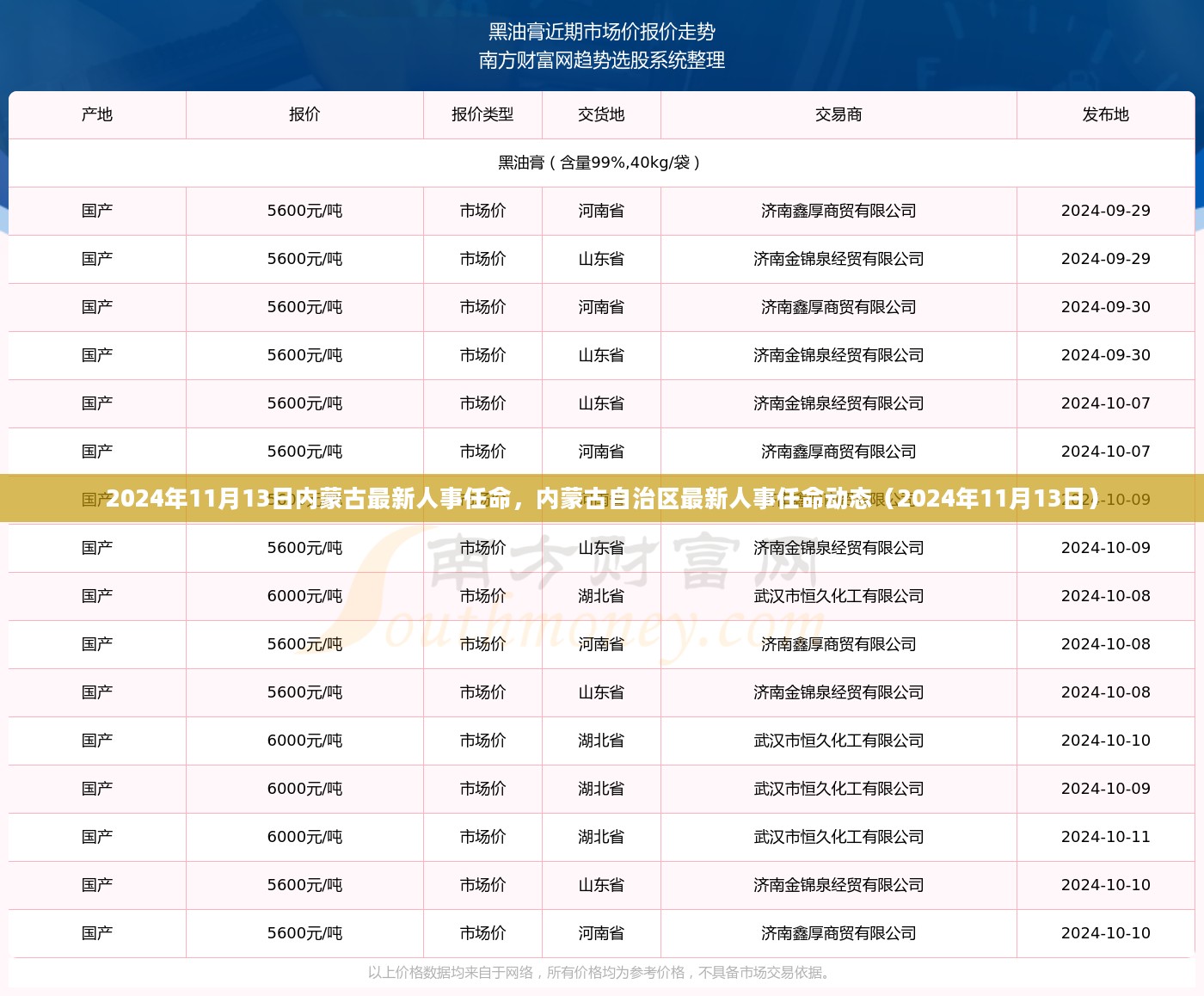The width and height of the screenshot is (1204, 996).
Task: Click 国产 in the 济南鑫厚 2024-10-10 row
Action: (97, 933)
